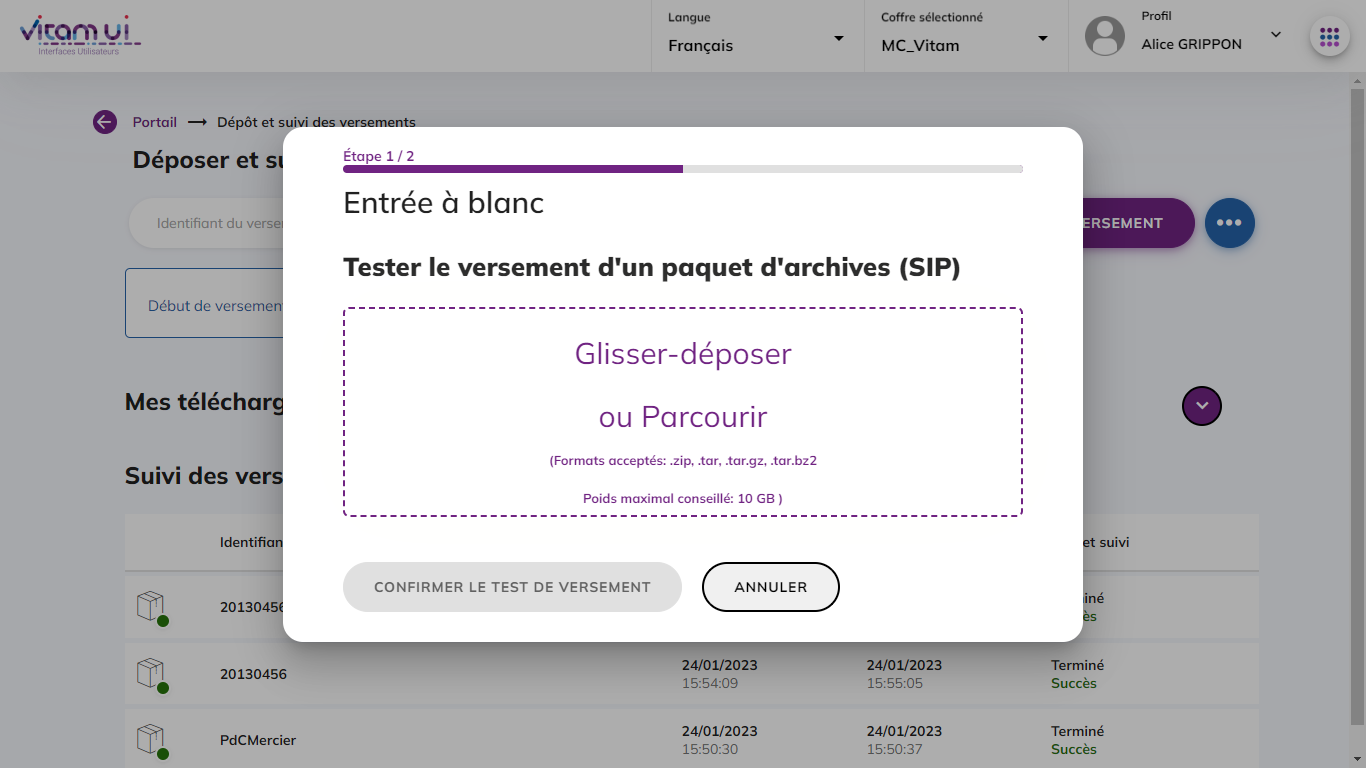Click the package icon of the 15:54:09 row
This screenshot has width=1366, height=768.
click(x=150, y=674)
